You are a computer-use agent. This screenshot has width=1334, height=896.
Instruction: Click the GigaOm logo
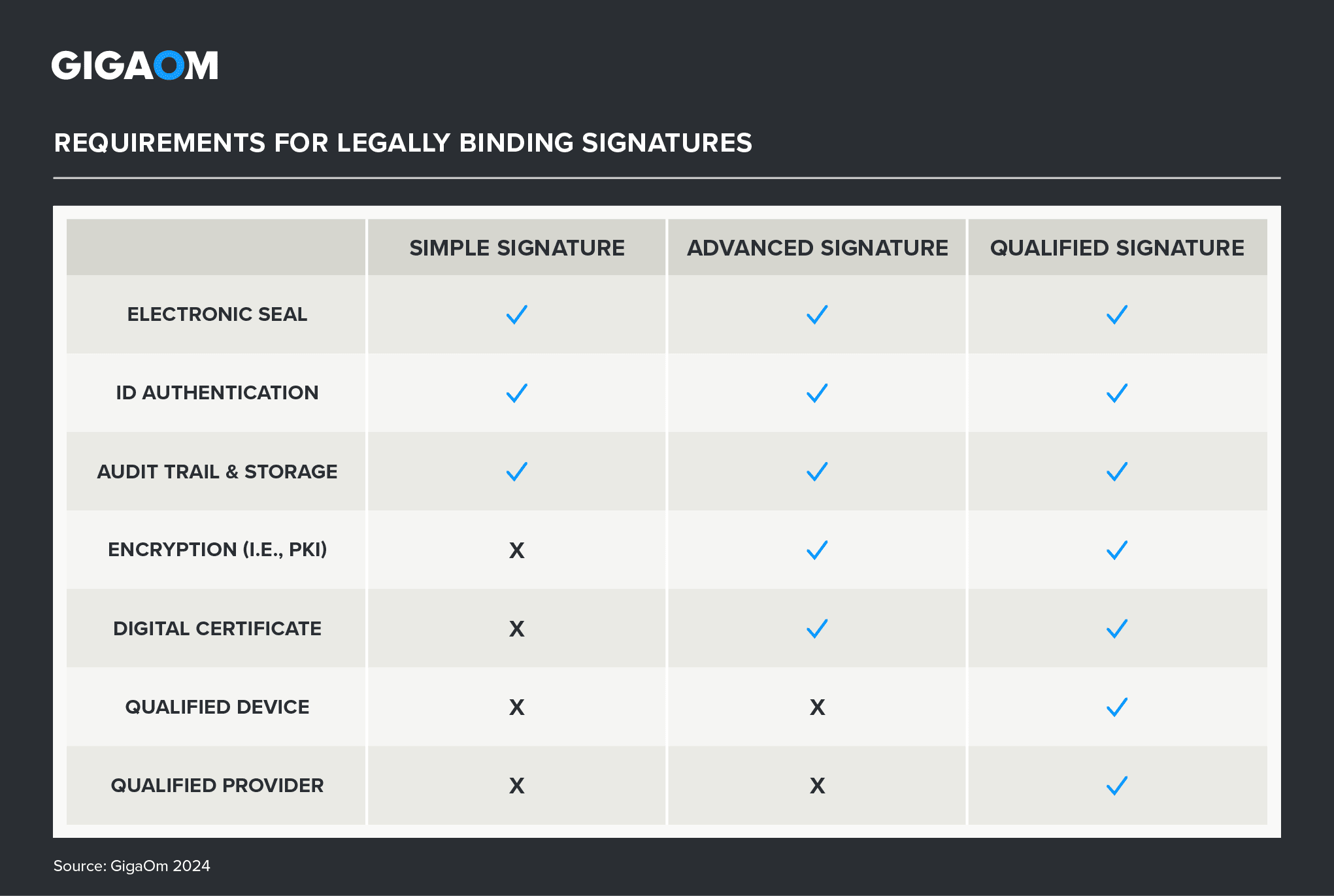[135, 65]
